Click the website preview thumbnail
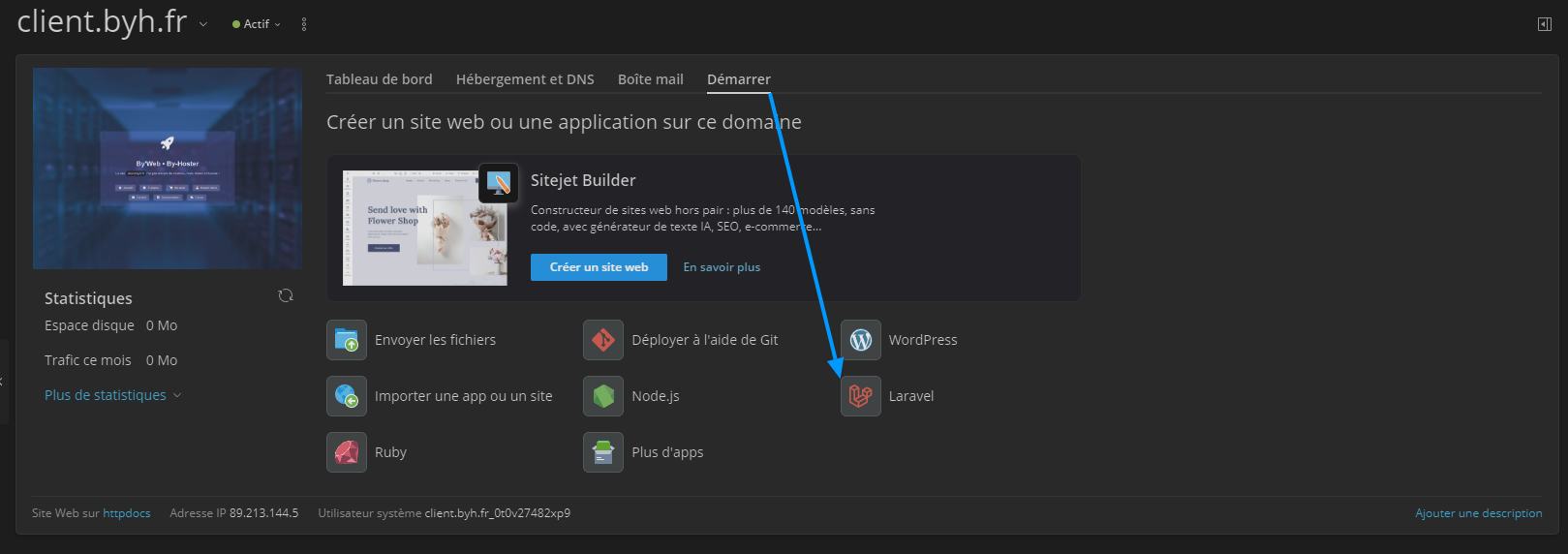 coord(168,169)
